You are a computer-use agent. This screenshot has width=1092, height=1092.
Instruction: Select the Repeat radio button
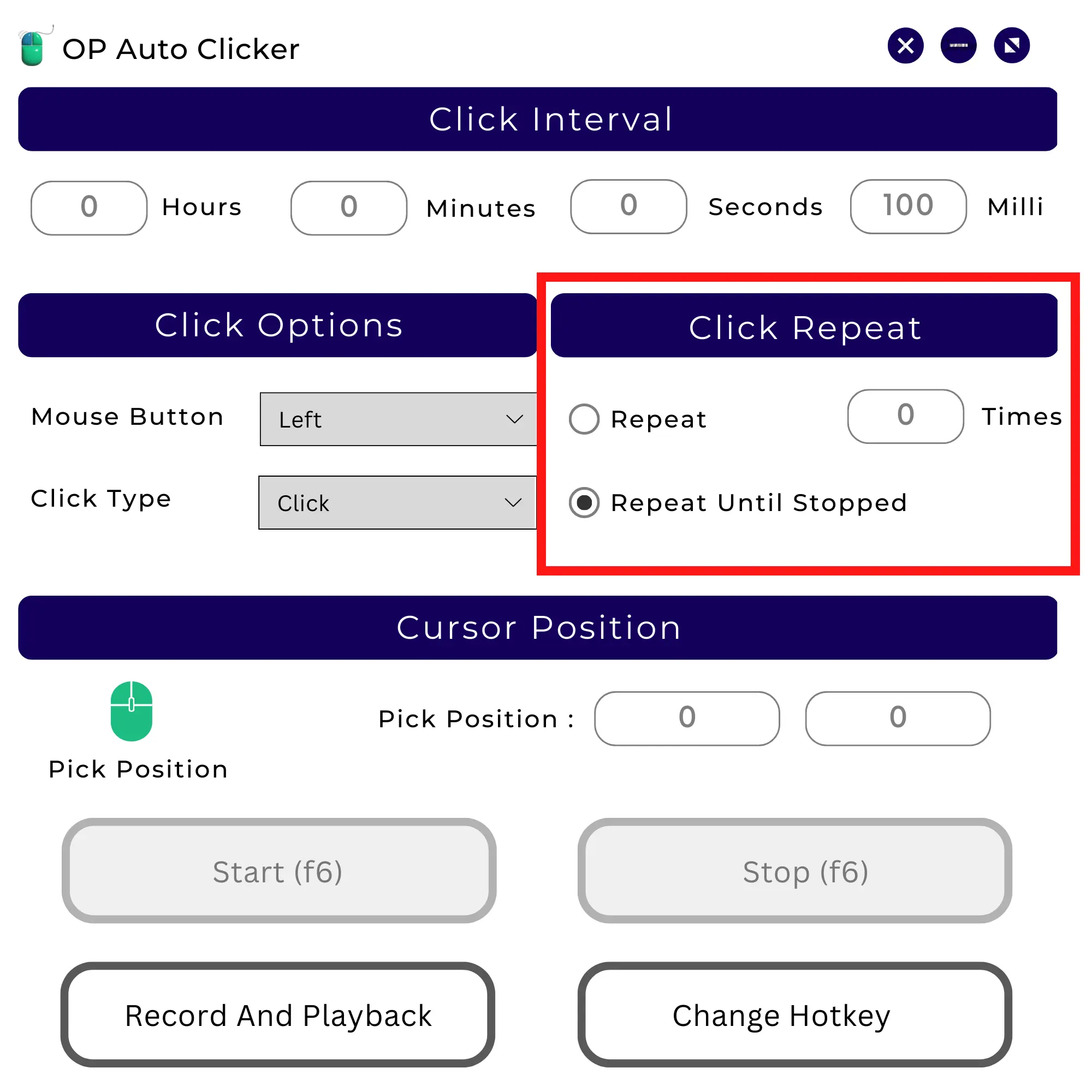[x=584, y=419]
